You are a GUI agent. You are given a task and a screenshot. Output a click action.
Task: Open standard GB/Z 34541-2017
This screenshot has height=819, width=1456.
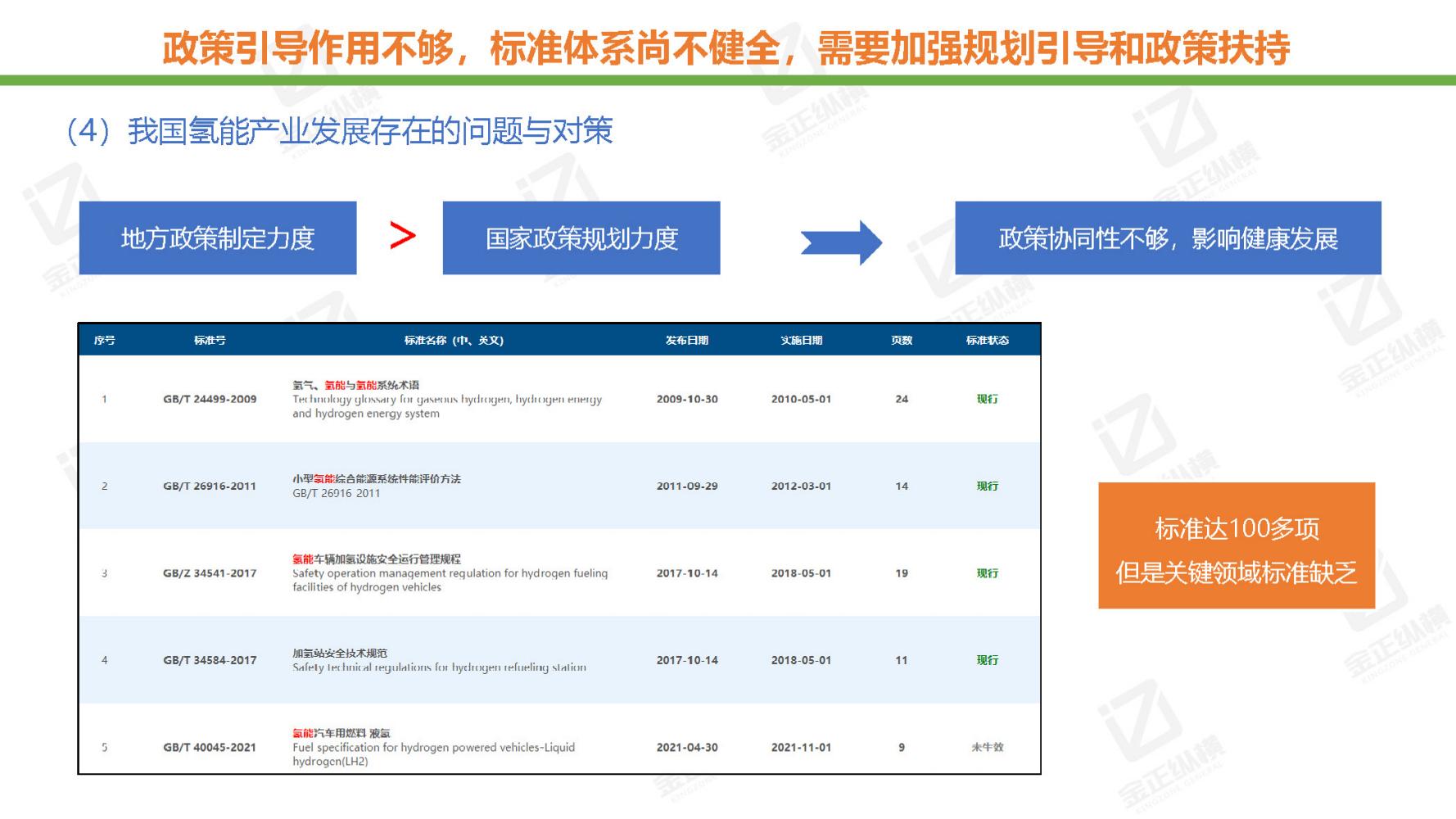(x=210, y=573)
